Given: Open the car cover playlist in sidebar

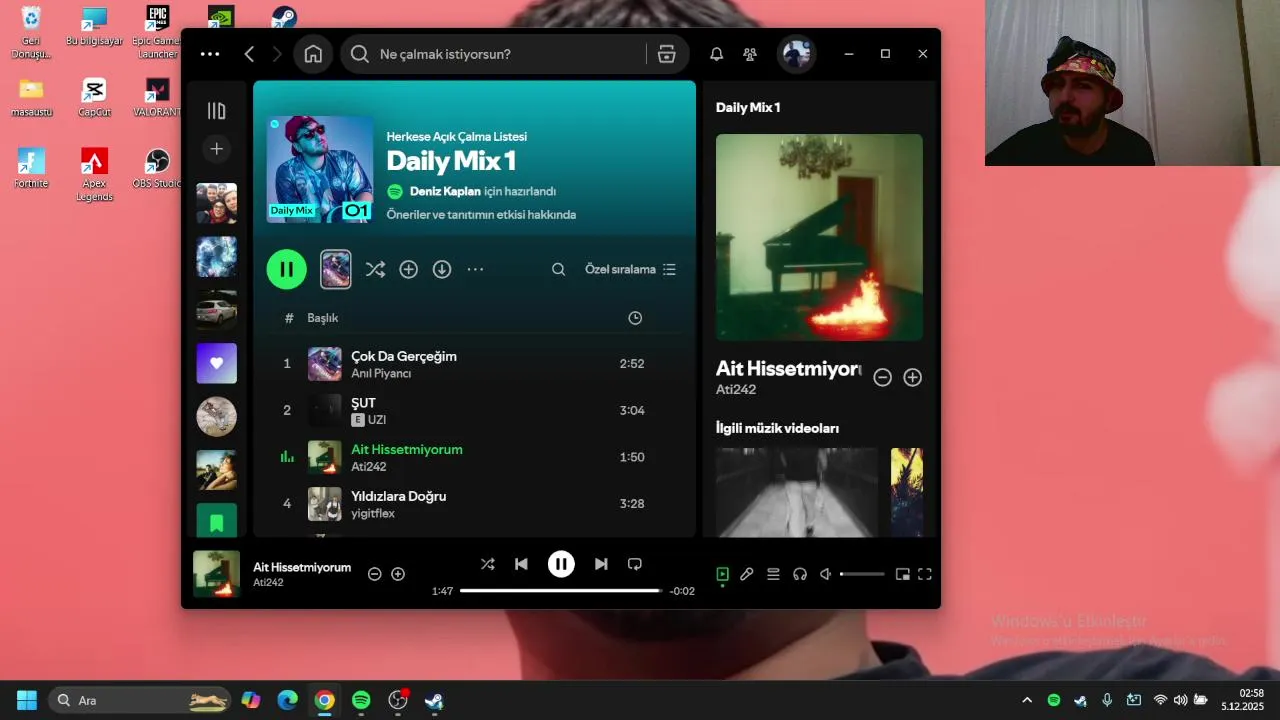Looking at the screenshot, I should pyautogui.click(x=217, y=310).
